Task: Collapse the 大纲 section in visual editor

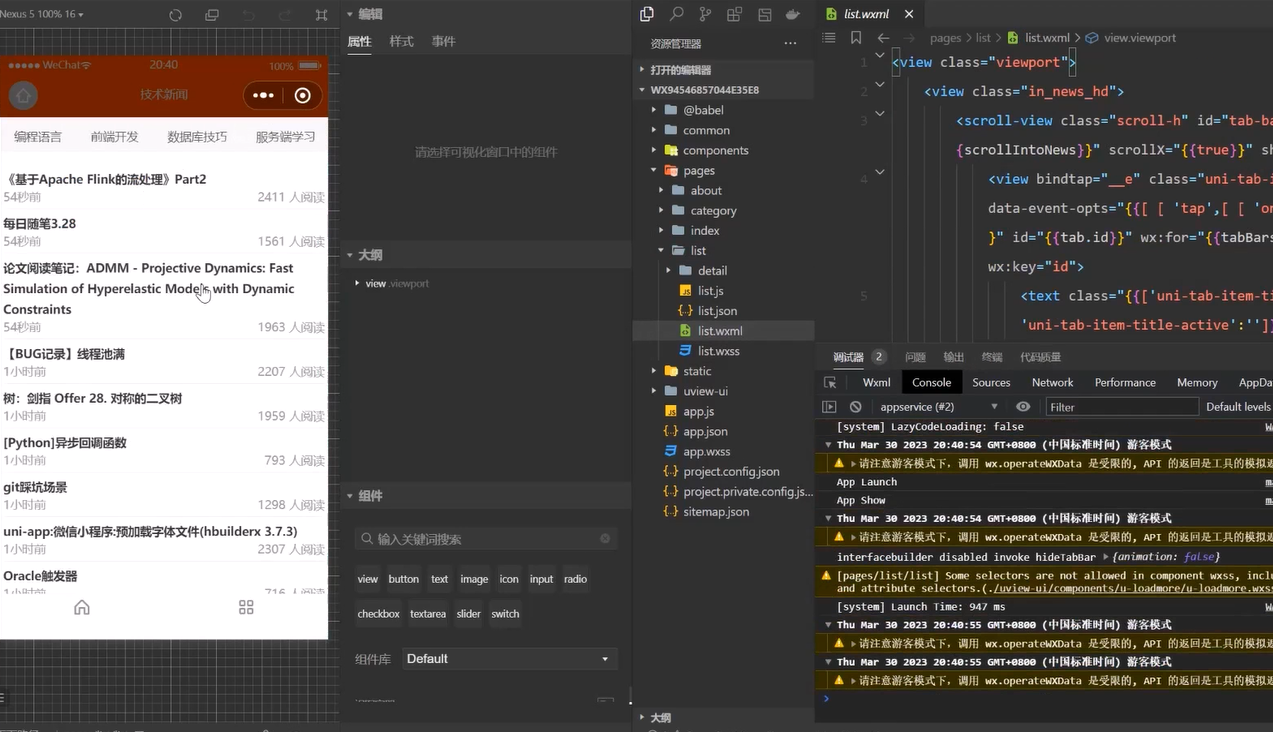Action: coord(350,255)
